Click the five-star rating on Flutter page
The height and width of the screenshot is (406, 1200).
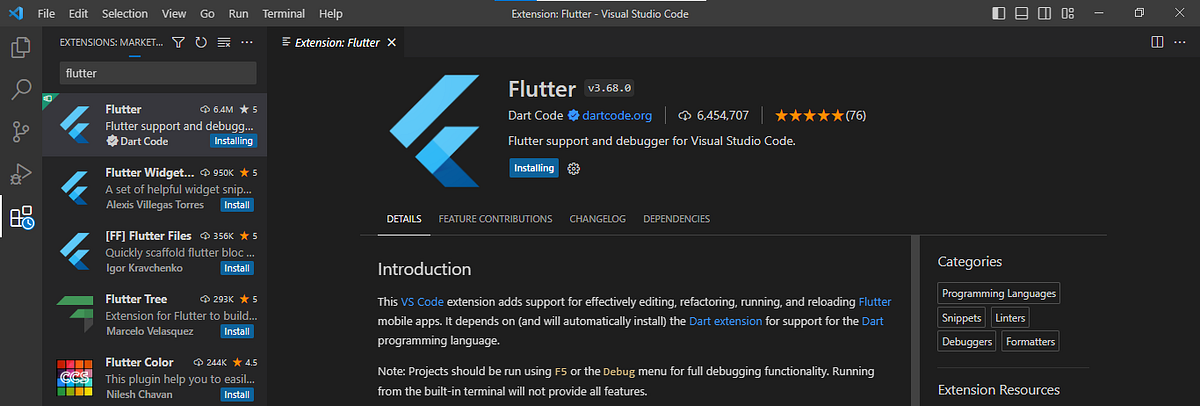[809, 115]
